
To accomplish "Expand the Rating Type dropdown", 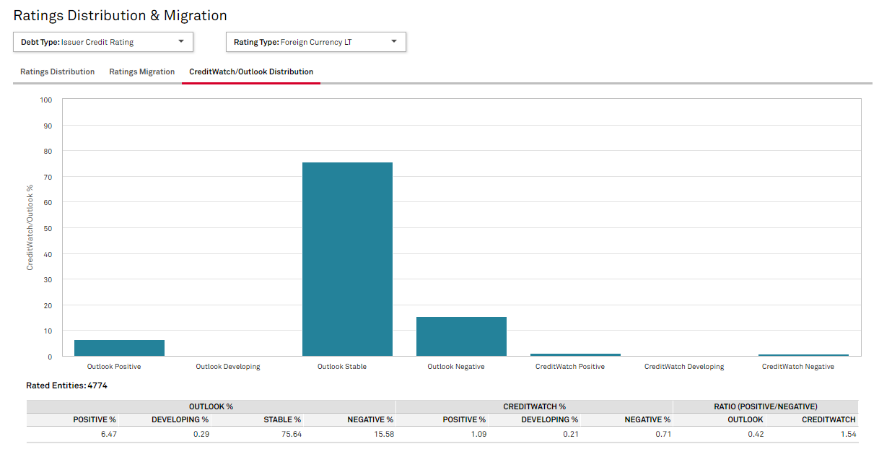I will (x=315, y=42).
